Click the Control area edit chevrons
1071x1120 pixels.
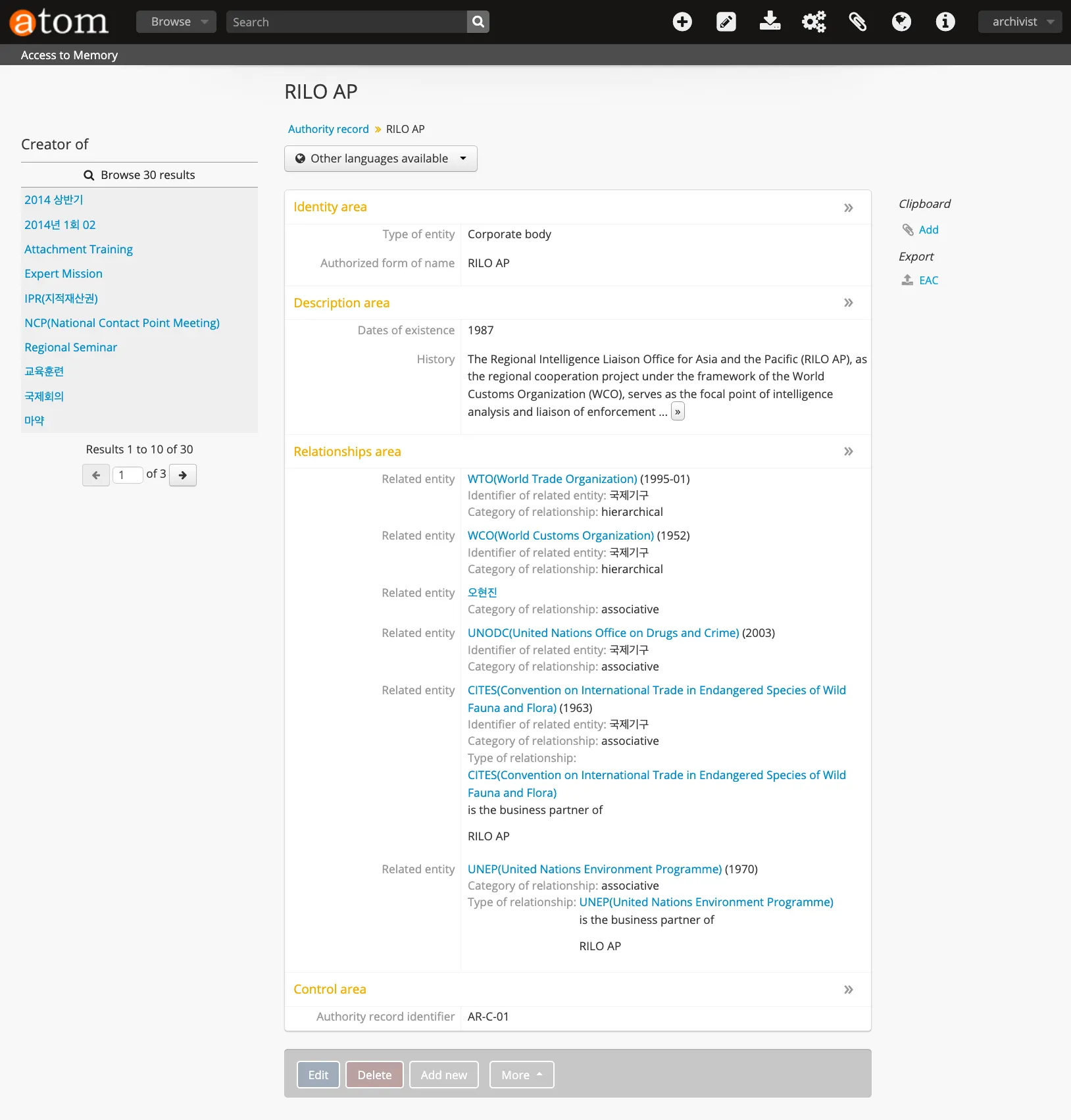pyautogui.click(x=849, y=990)
